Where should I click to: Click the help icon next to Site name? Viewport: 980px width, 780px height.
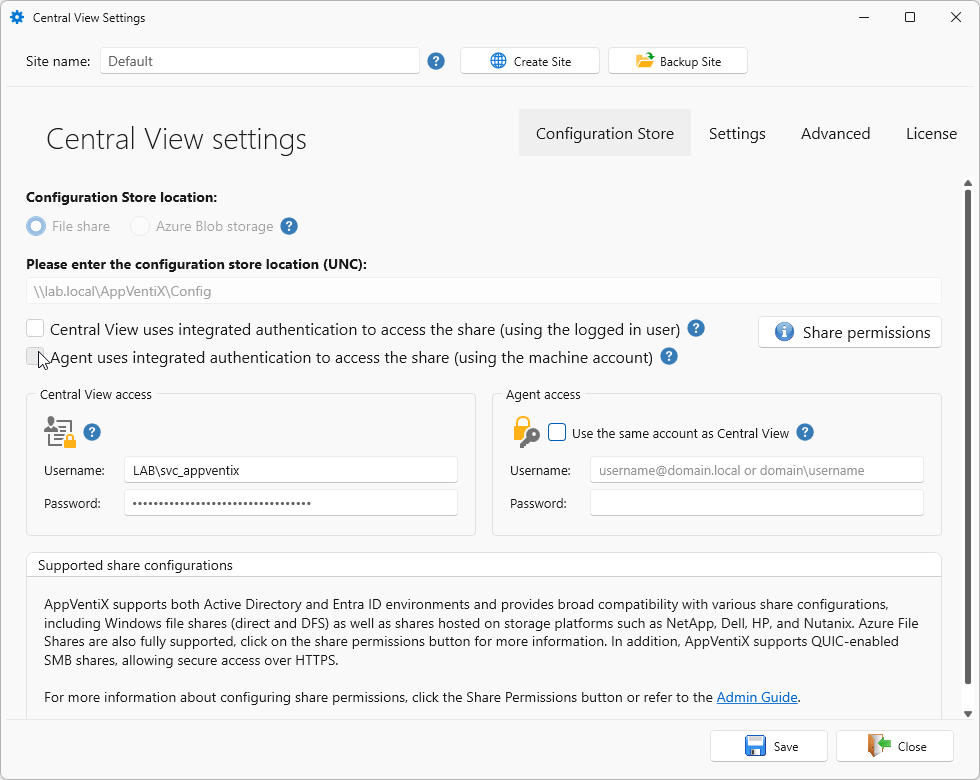[436, 61]
